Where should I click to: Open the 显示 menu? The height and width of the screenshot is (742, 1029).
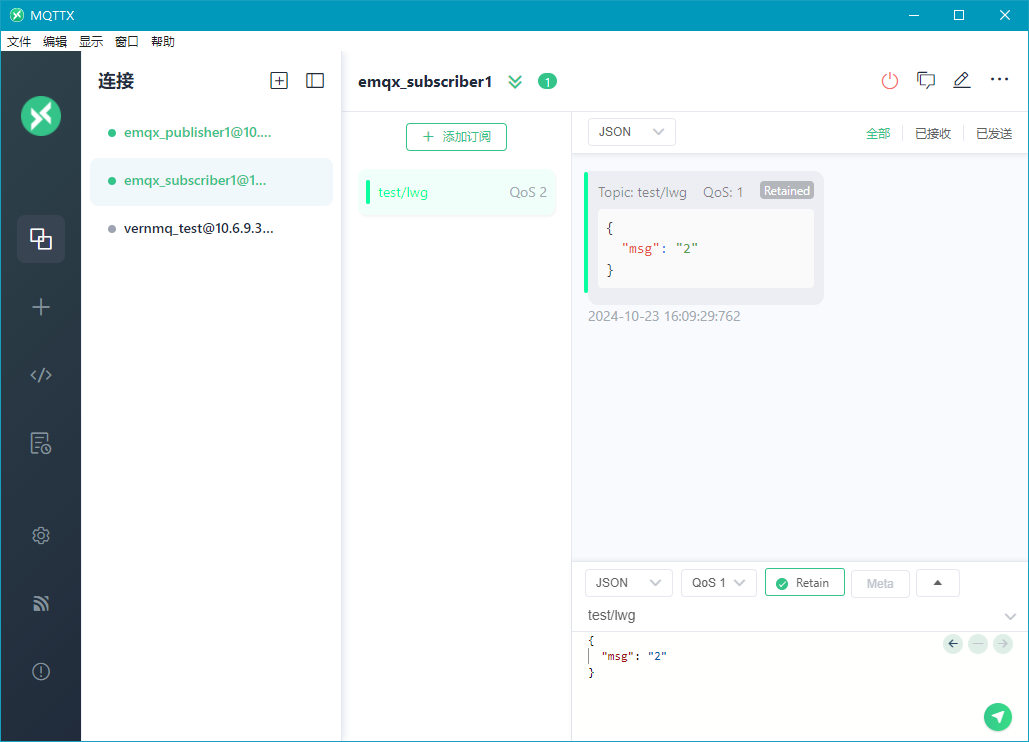[x=91, y=41]
